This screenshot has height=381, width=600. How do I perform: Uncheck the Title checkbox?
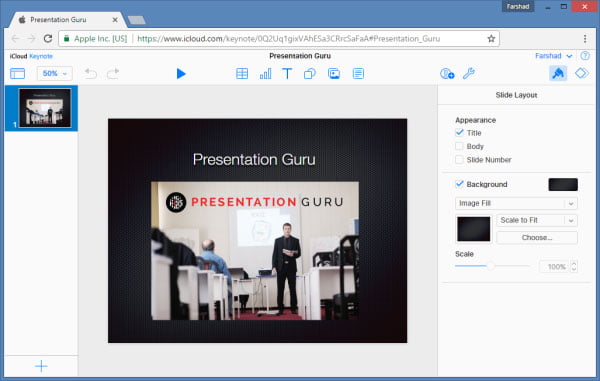[x=459, y=133]
